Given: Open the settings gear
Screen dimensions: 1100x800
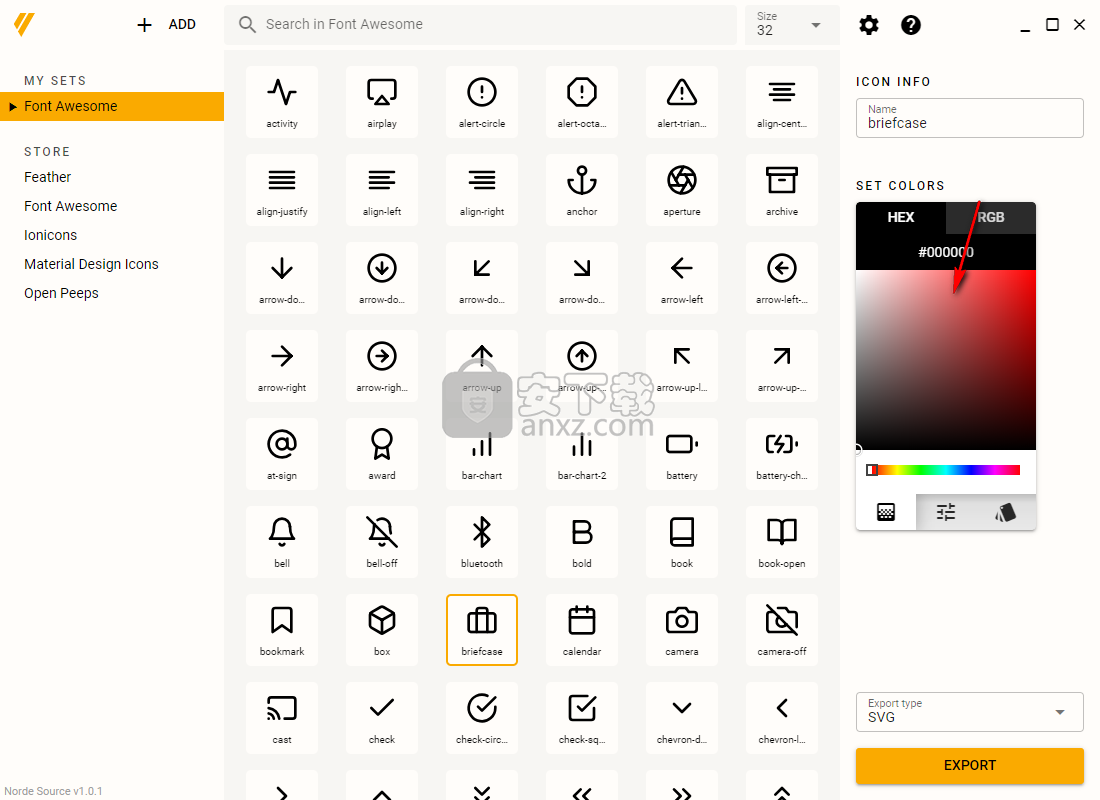Looking at the screenshot, I should (x=868, y=25).
